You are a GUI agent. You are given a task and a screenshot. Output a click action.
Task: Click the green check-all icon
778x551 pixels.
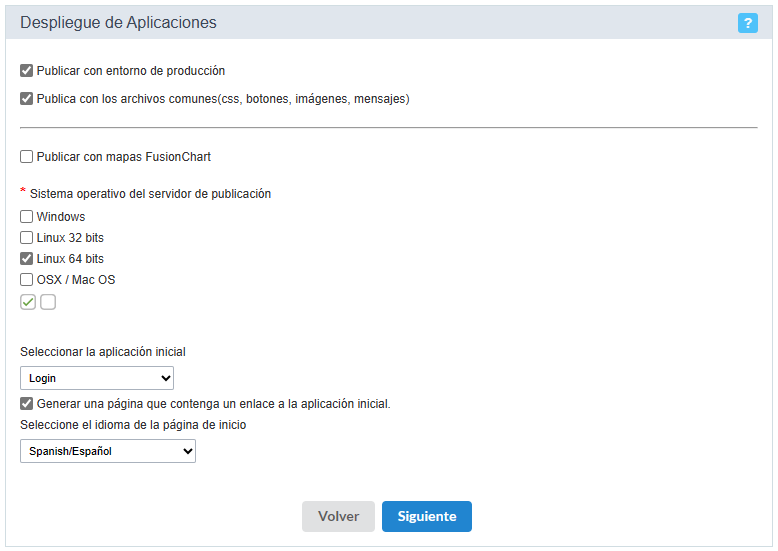(x=28, y=302)
